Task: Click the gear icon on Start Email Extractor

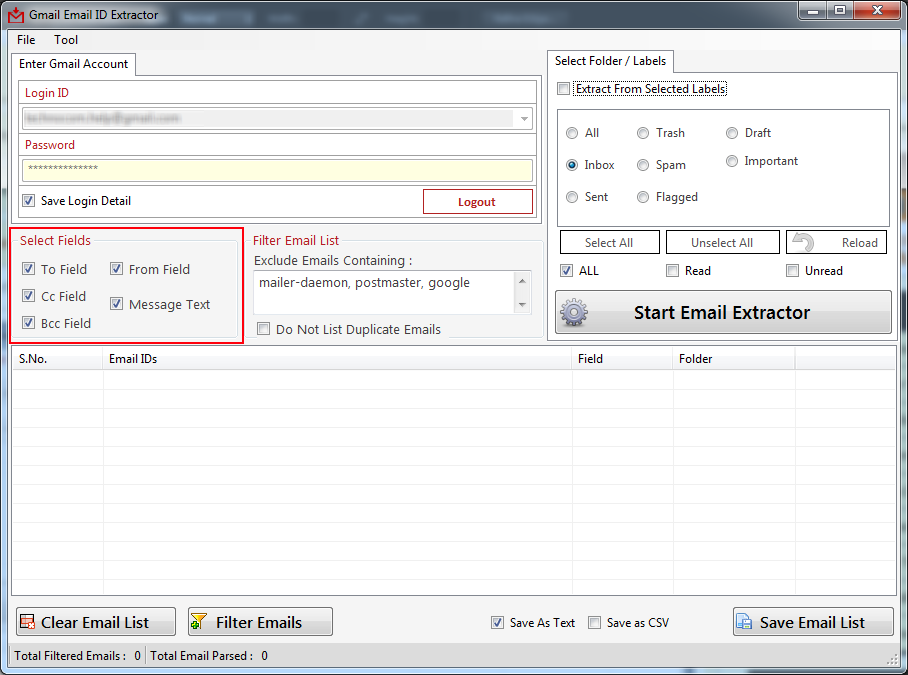Action: (574, 312)
